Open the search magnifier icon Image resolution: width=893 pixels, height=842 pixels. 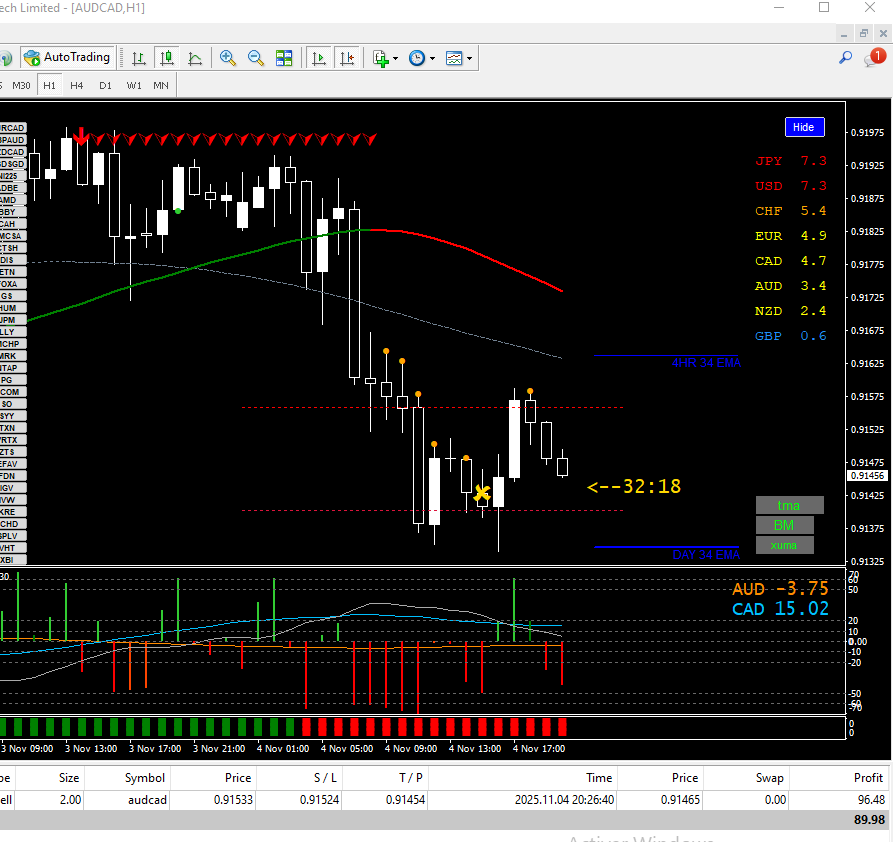pyautogui.click(x=846, y=58)
